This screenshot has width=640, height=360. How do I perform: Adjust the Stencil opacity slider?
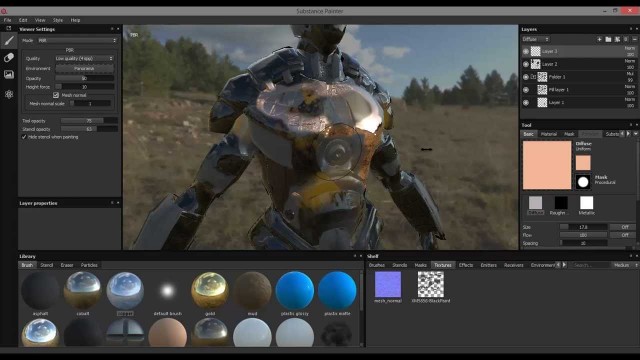coord(89,129)
